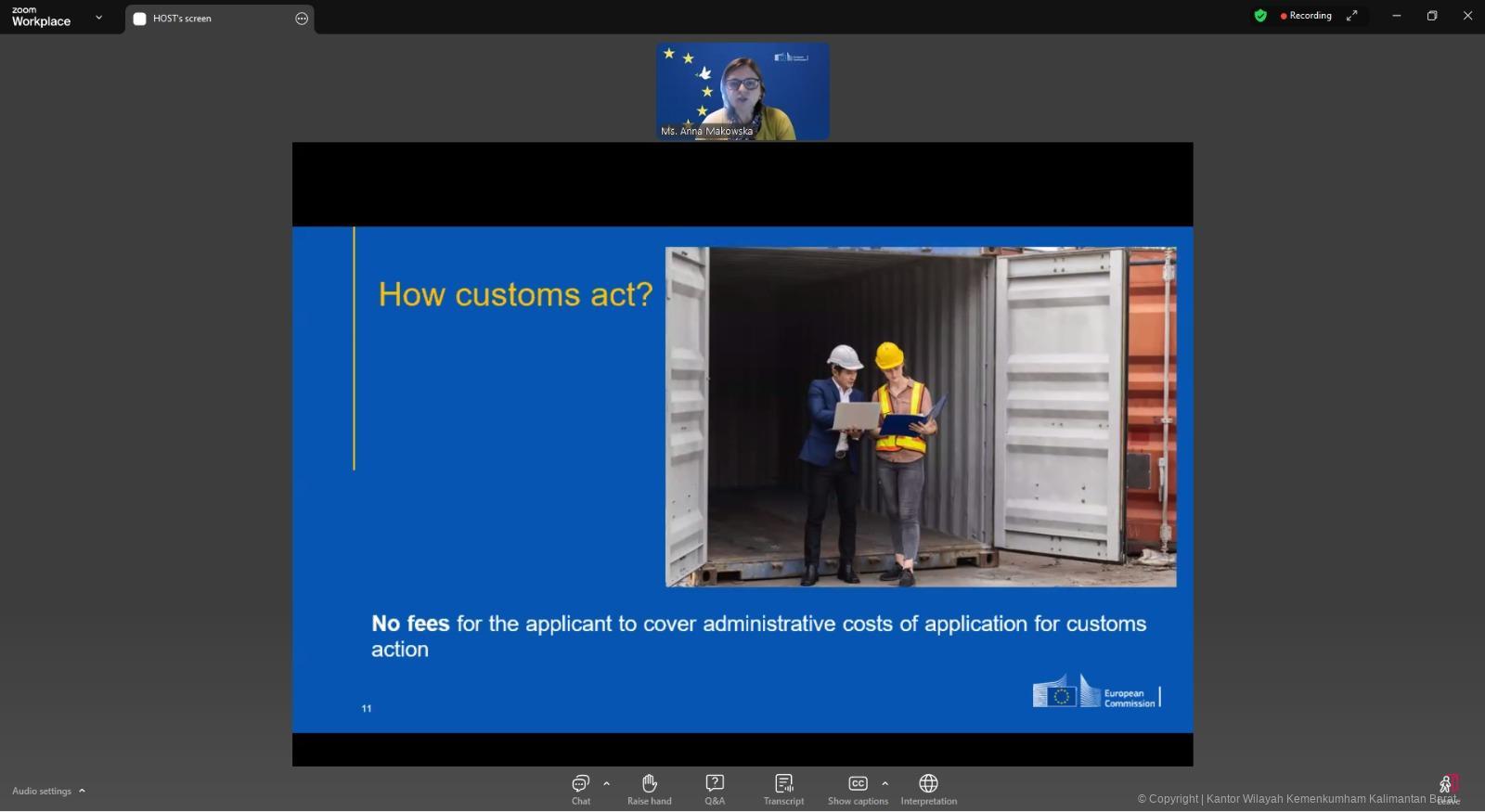Toggle Show captions on

pyautogui.click(x=858, y=789)
